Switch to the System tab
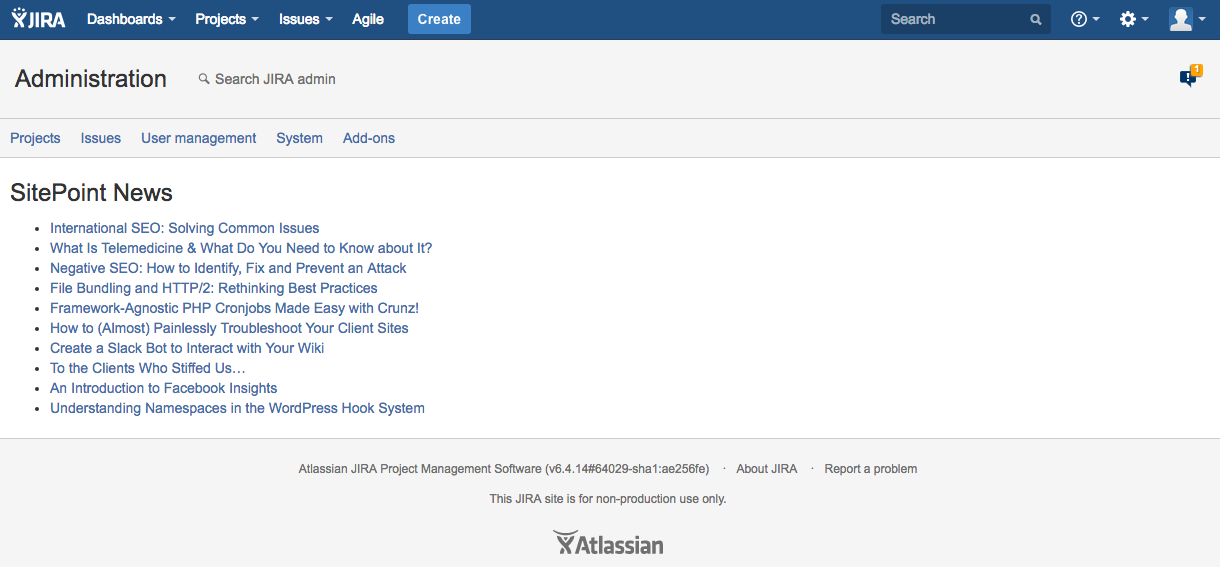Screen dimensions: 1220x567 click(x=299, y=138)
